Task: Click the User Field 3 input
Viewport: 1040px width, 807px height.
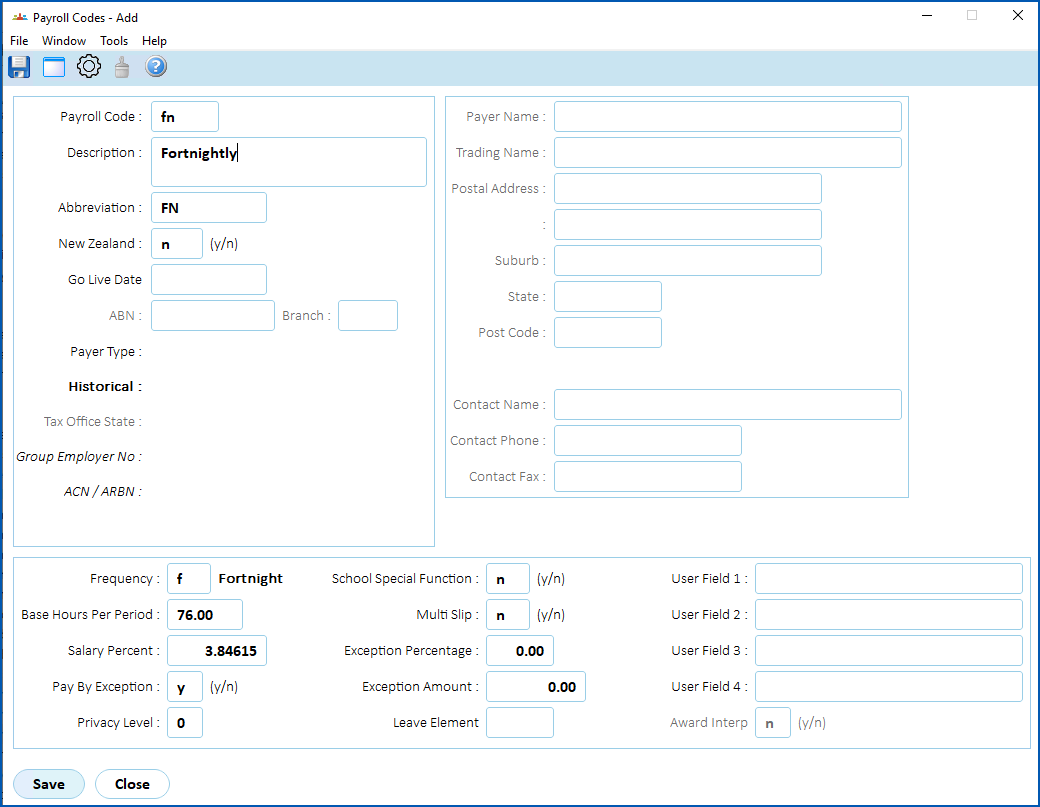Action: (889, 651)
